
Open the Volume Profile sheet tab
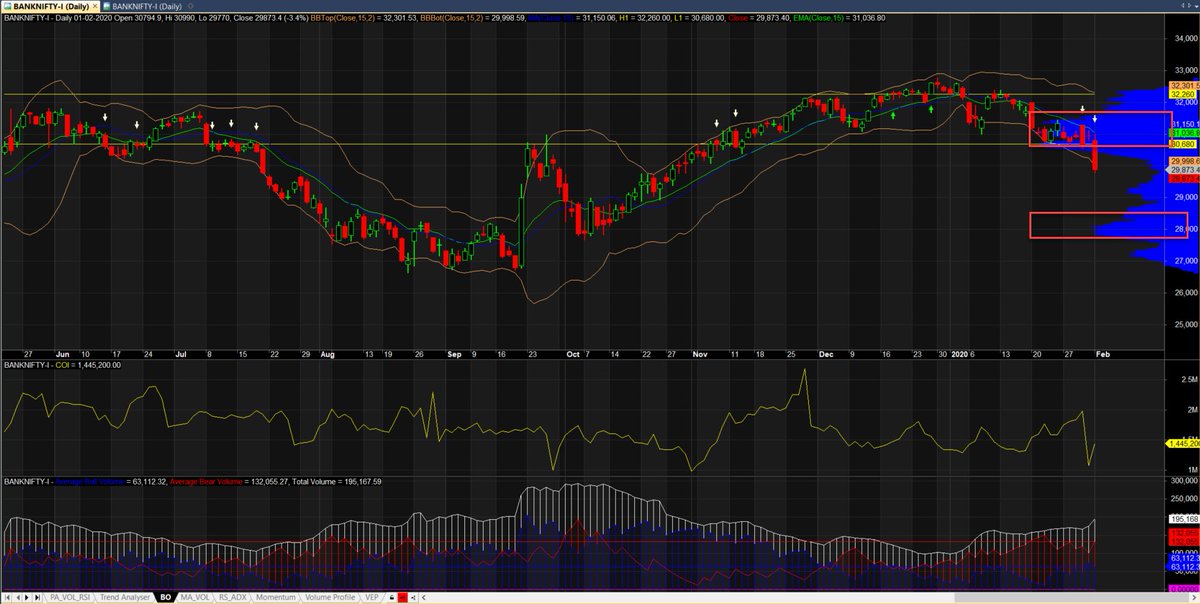click(x=330, y=597)
